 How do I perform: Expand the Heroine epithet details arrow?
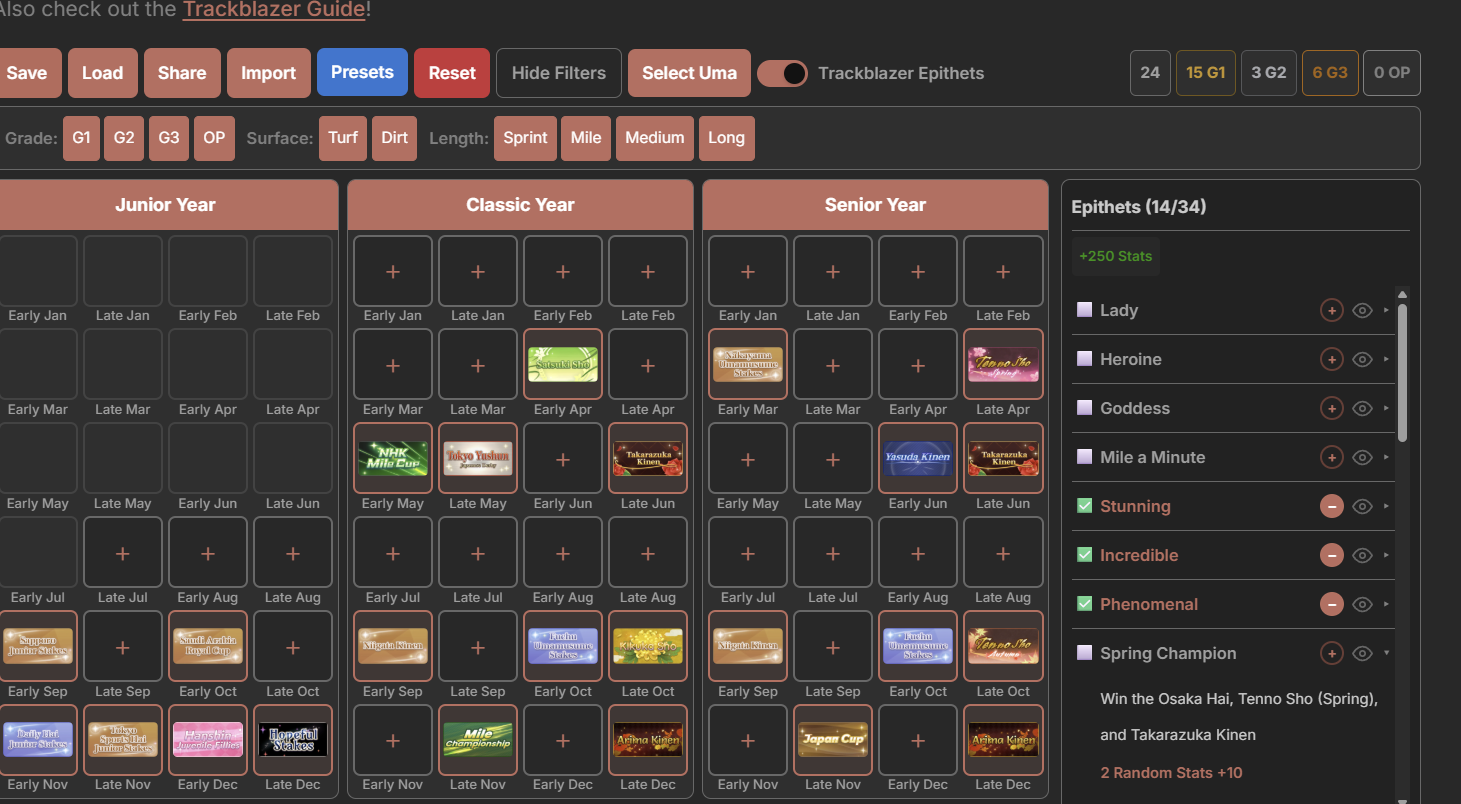[1386, 359]
